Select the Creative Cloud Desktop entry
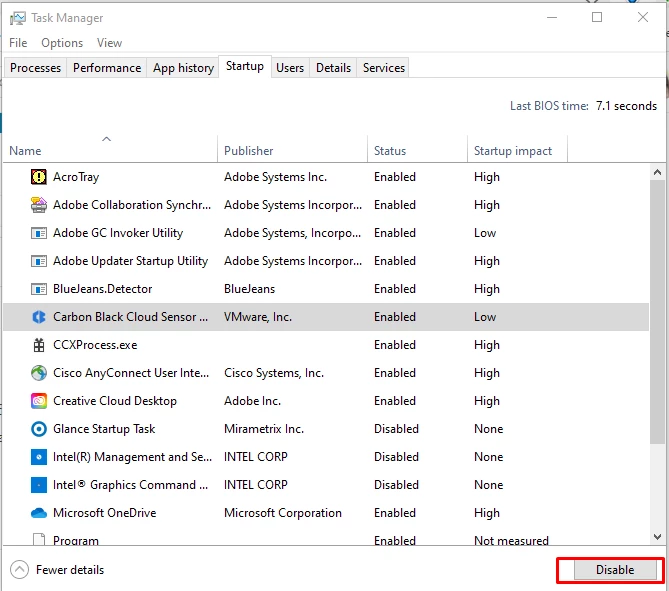This screenshot has width=669, height=591. (326, 401)
